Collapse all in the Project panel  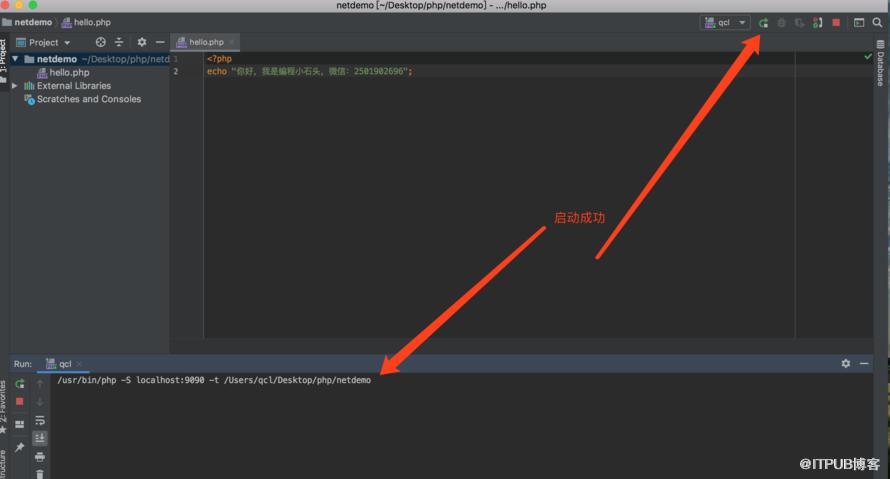pyautogui.click(x=119, y=42)
